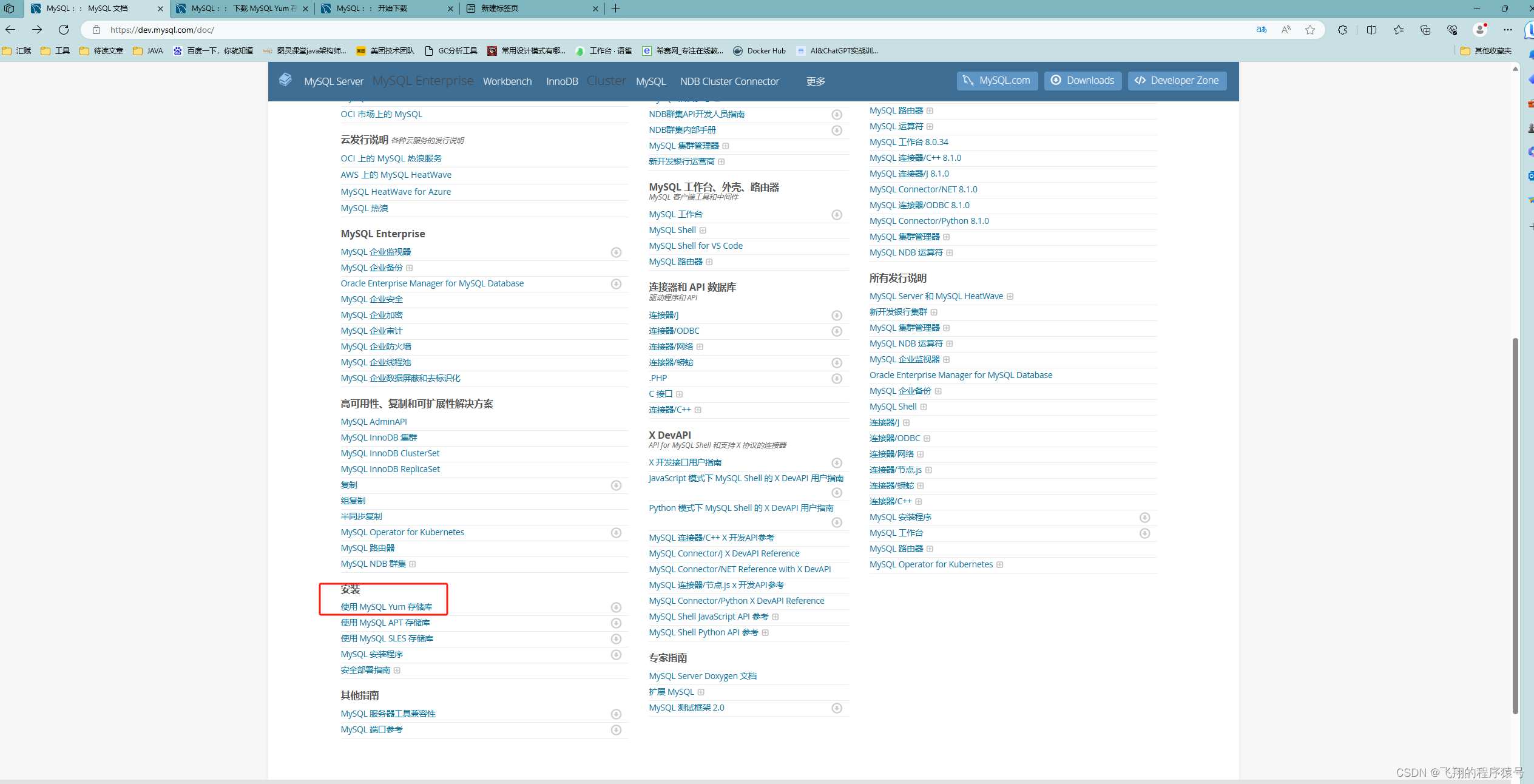Open split screen view icon

(x=1371, y=30)
